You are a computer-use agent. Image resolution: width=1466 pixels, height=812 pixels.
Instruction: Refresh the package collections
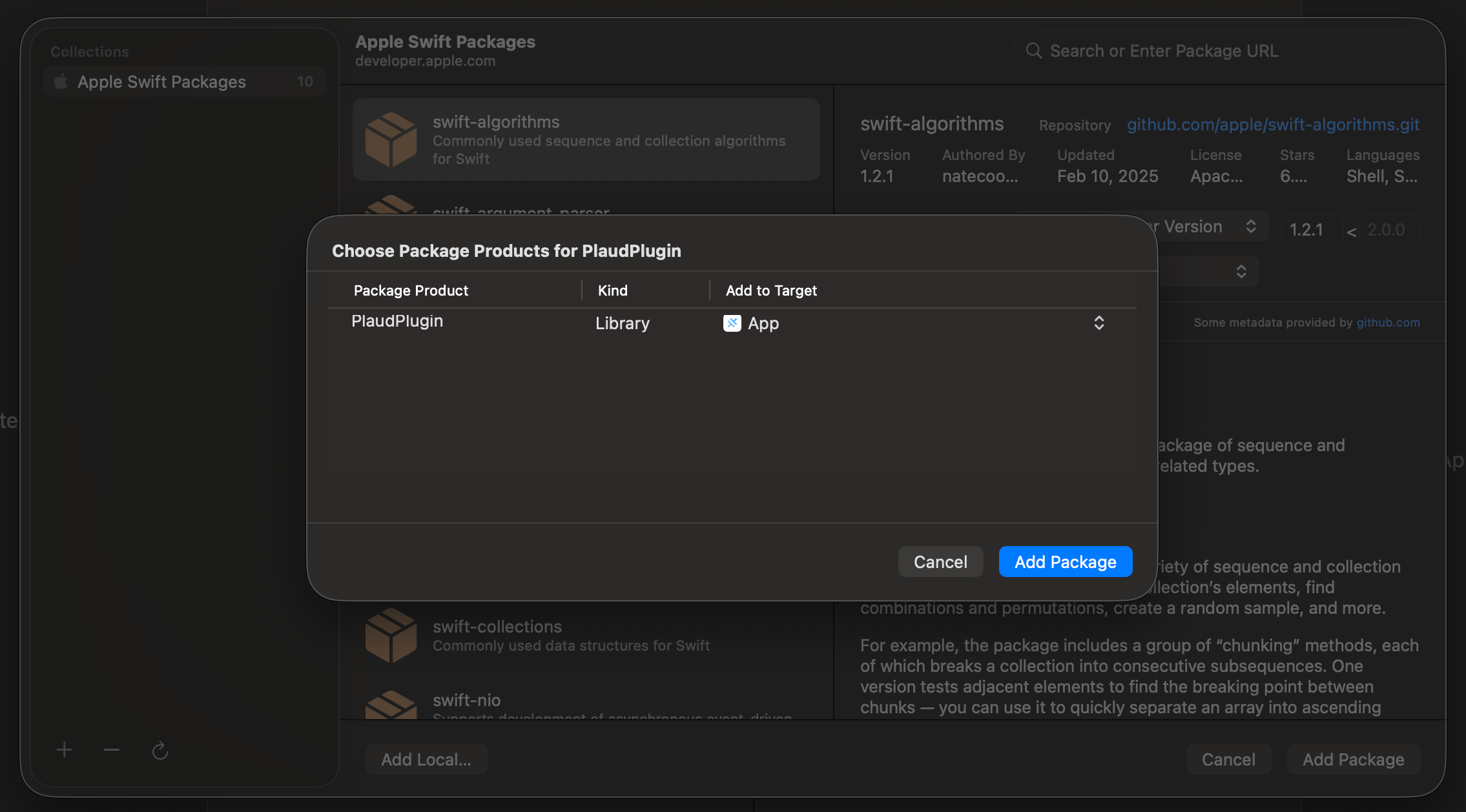point(160,751)
